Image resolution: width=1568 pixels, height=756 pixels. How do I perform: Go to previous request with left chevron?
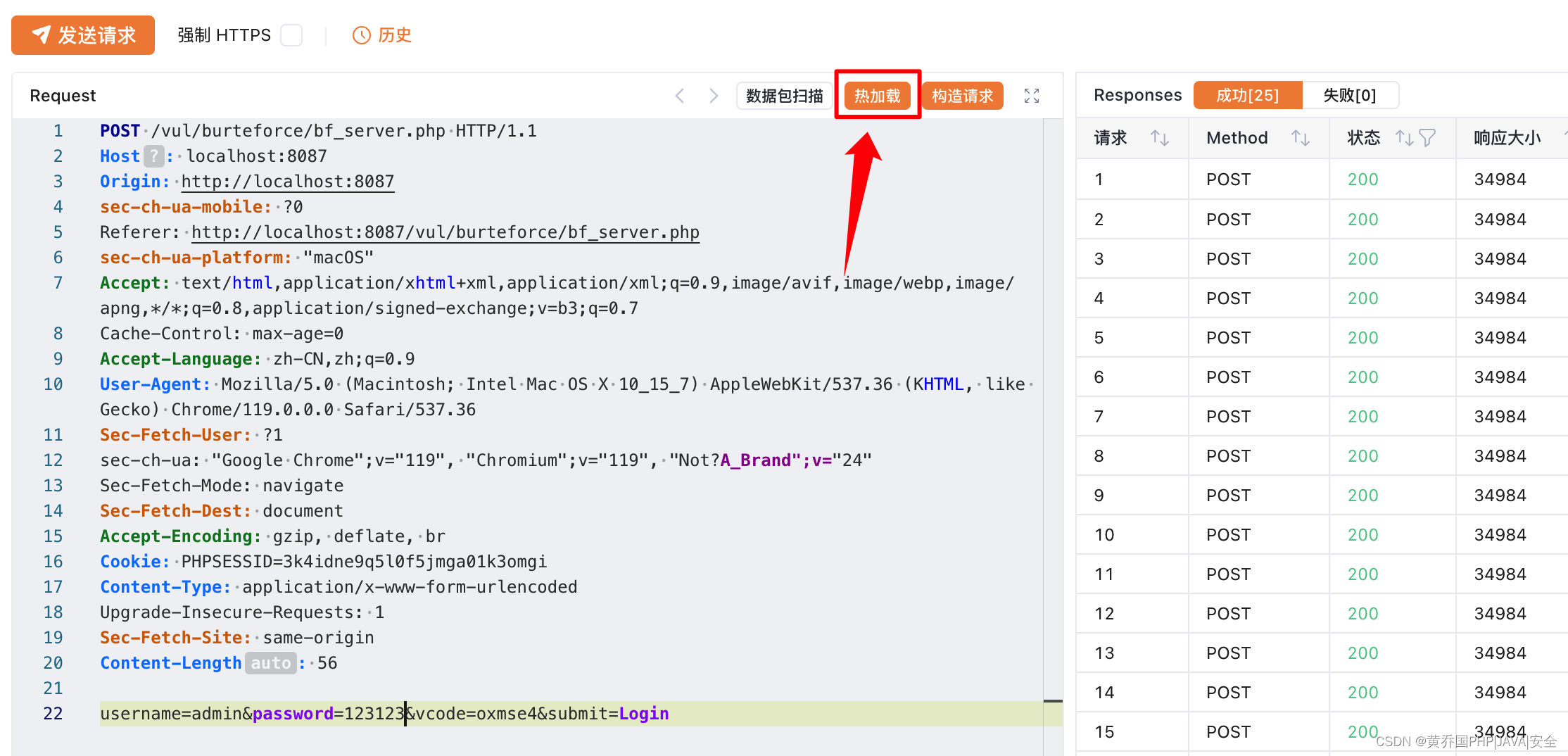pyautogui.click(x=680, y=96)
